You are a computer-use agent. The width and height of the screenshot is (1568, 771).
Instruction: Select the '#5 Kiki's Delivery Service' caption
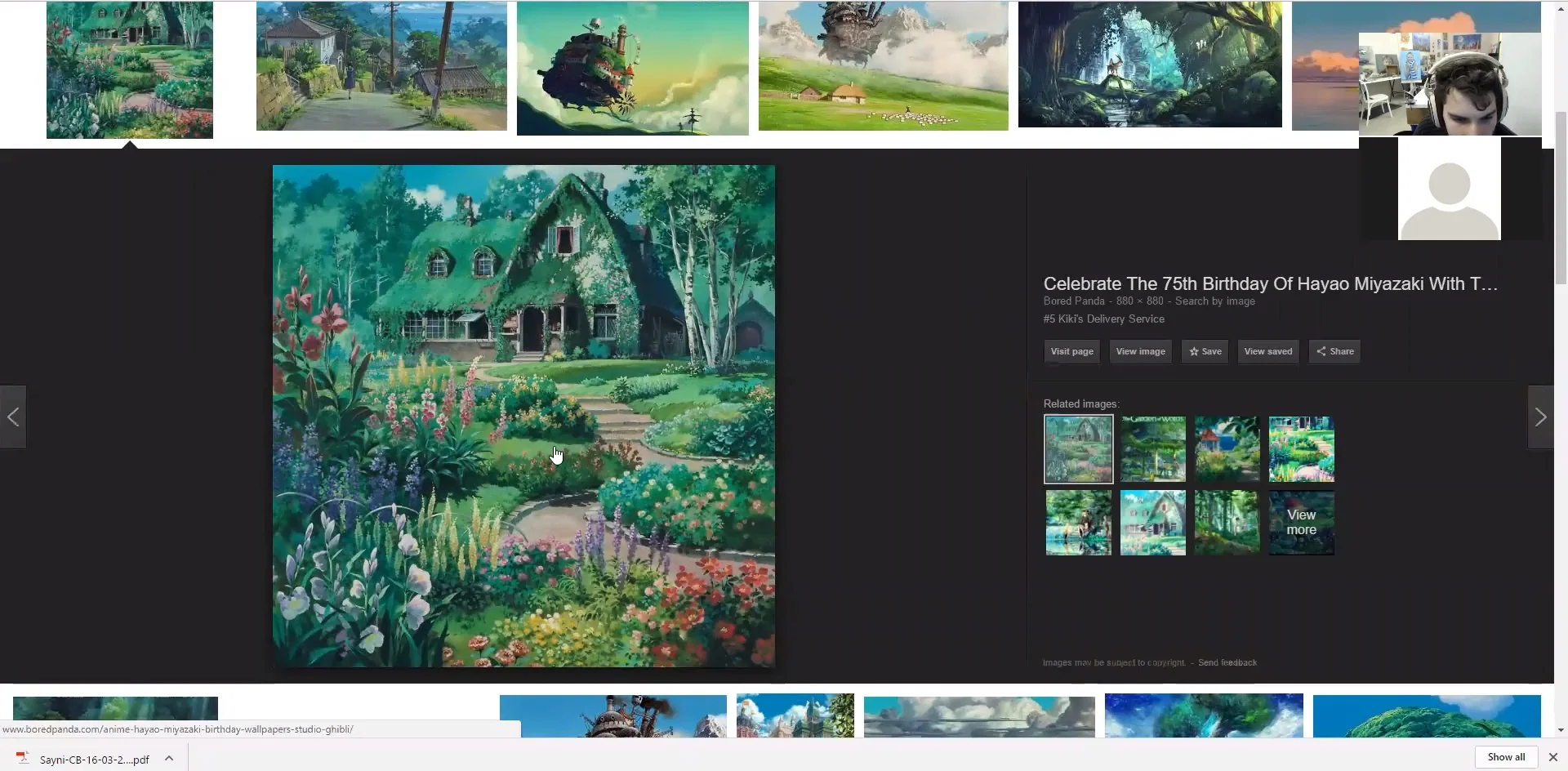[x=1103, y=319]
